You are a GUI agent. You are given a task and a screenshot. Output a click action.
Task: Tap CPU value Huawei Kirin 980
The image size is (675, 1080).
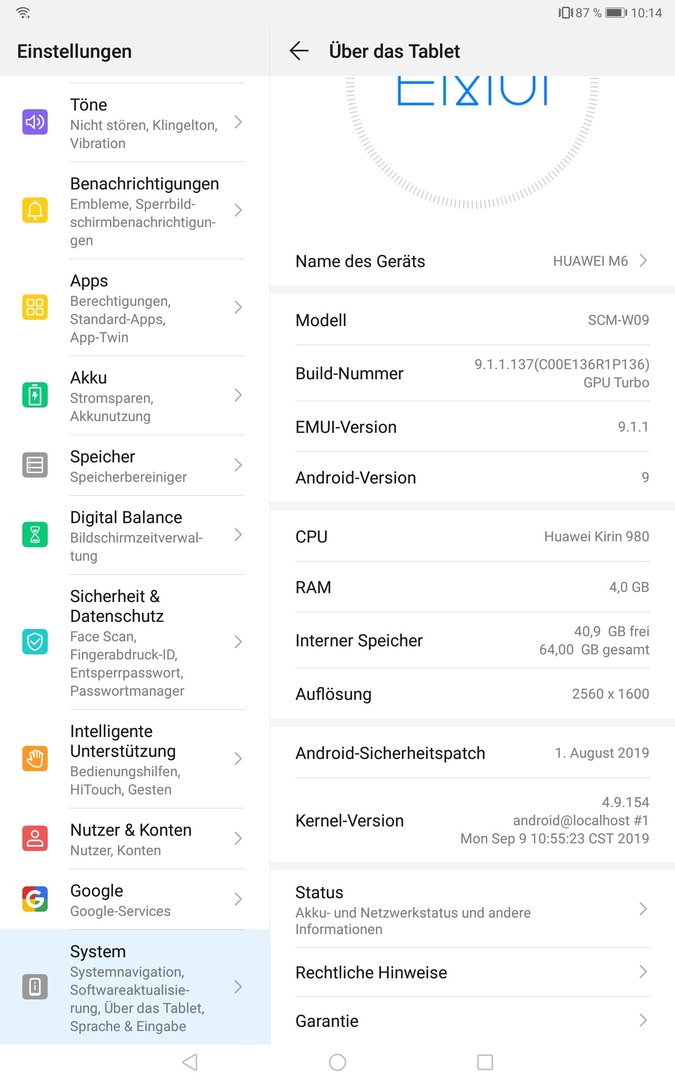[x=596, y=537]
